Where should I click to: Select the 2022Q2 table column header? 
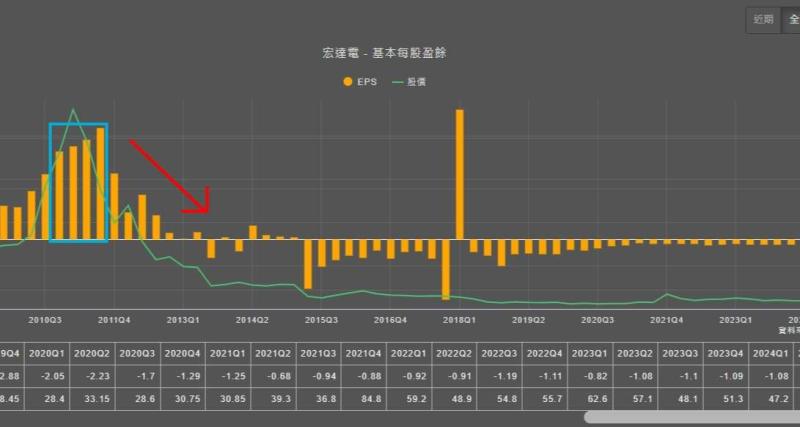(x=454, y=354)
